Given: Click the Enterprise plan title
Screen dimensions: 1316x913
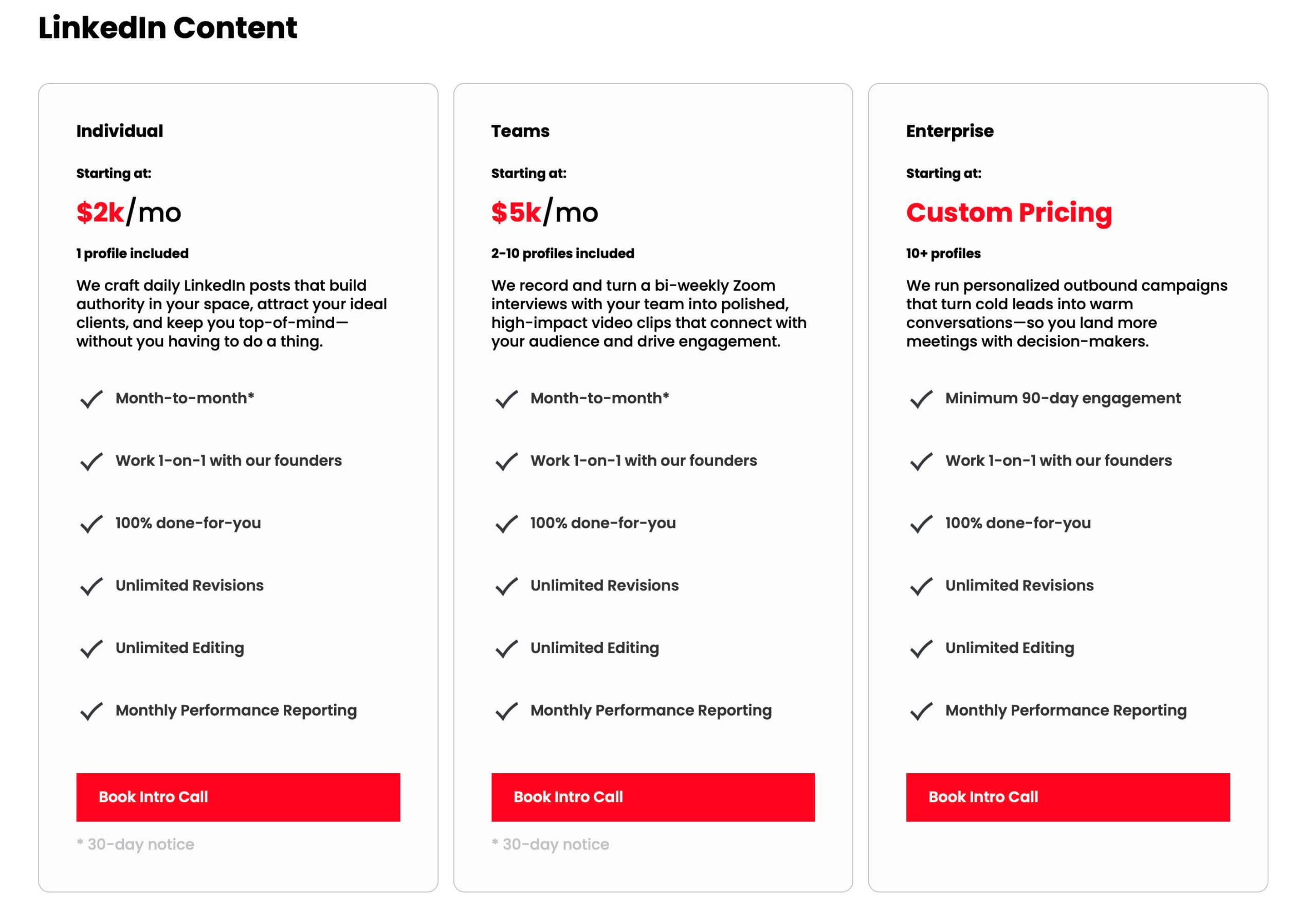Looking at the screenshot, I should click(x=949, y=132).
